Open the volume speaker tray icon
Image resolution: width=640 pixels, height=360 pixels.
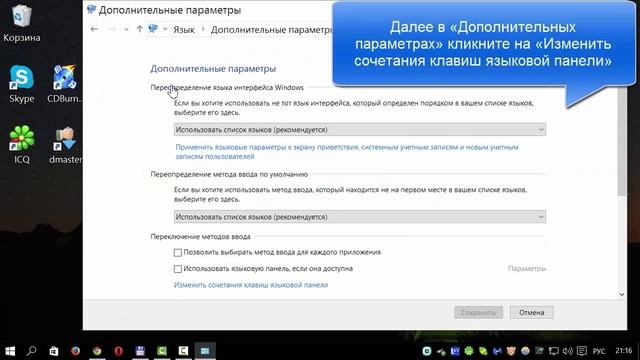pyautogui.click(x=567, y=351)
